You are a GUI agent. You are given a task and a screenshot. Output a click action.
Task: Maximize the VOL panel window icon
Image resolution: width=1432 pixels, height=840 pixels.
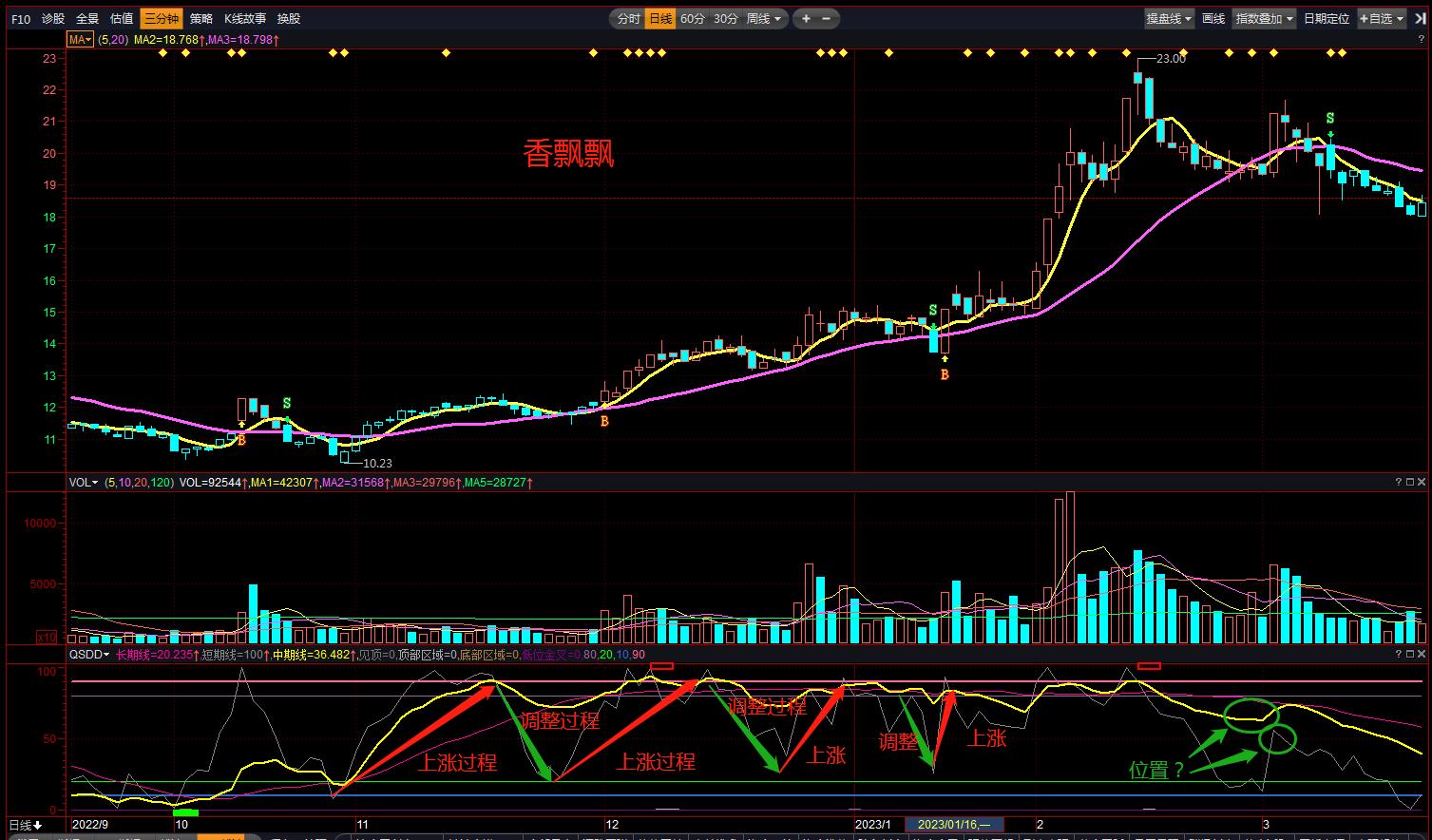1409,483
